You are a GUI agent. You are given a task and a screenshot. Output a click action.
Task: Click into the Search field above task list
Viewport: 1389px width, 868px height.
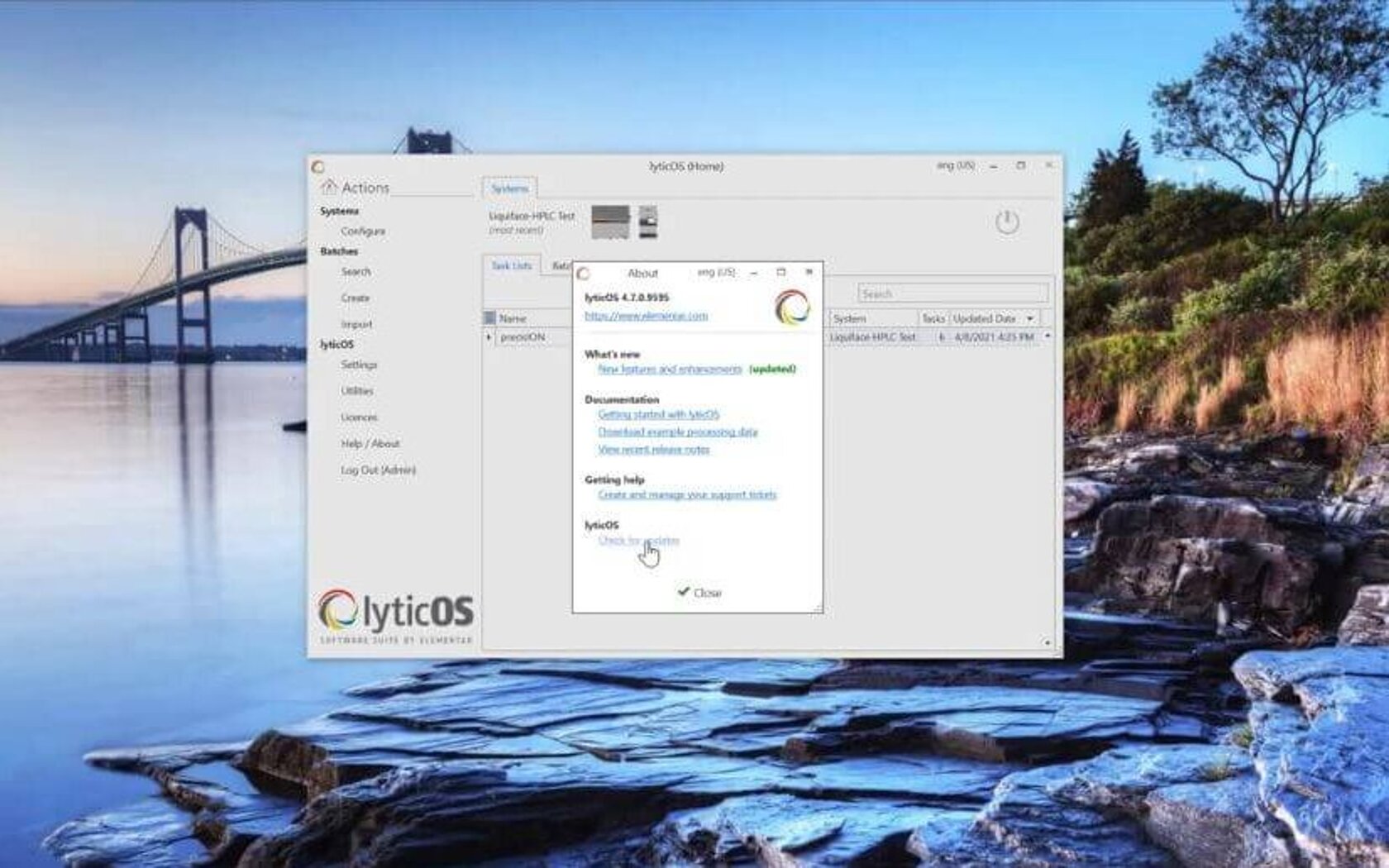pyautogui.click(x=952, y=293)
